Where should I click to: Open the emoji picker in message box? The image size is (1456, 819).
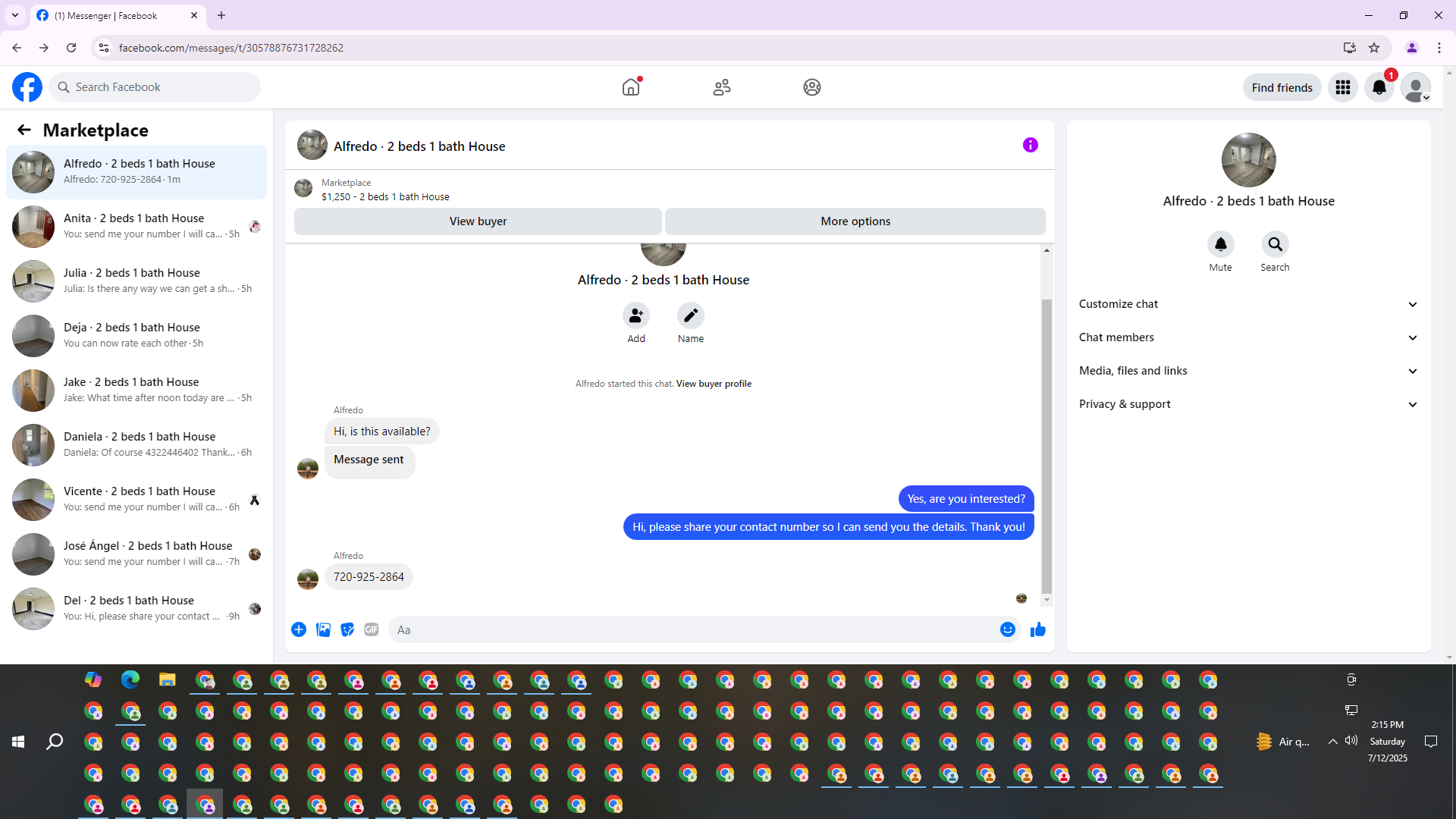tap(1007, 629)
